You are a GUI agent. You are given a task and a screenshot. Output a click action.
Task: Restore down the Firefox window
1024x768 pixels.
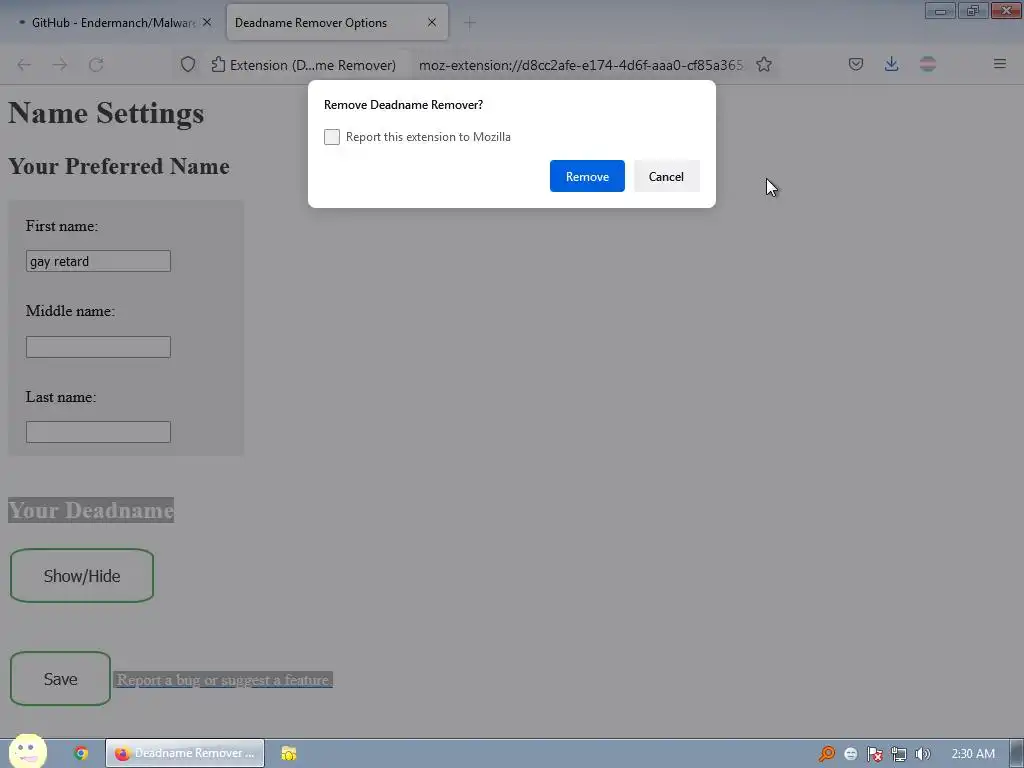973,10
